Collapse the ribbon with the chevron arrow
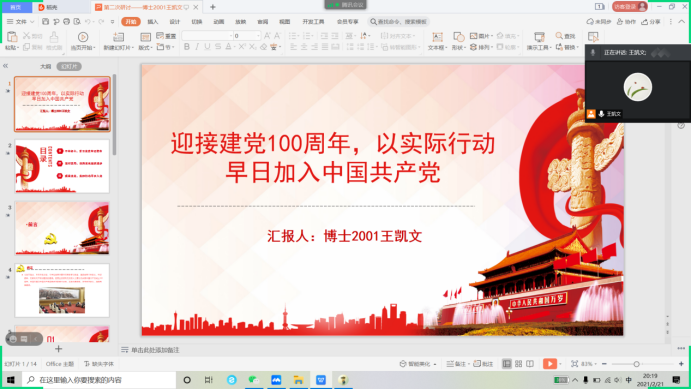 point(682,22)
